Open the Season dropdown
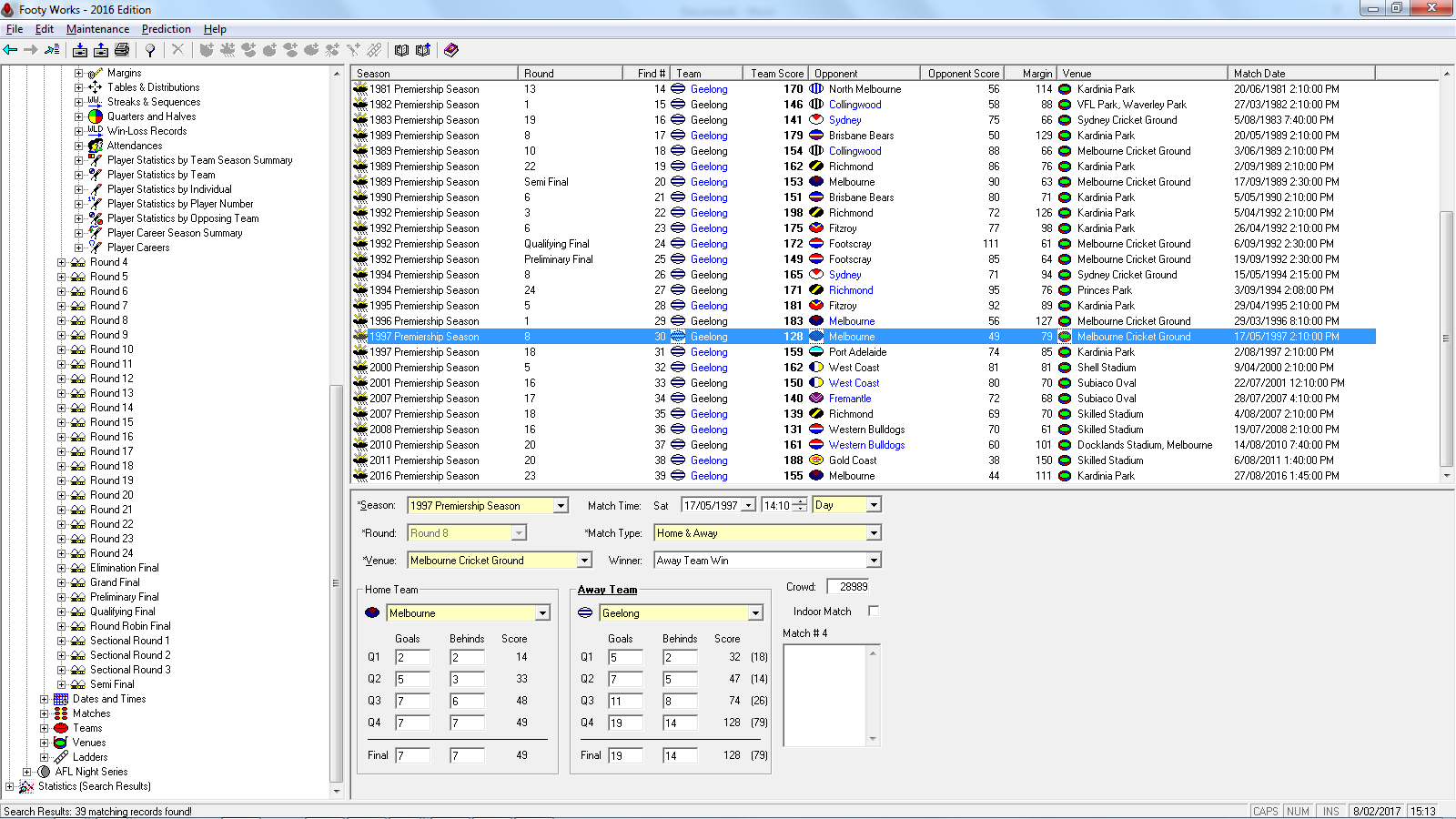1456x819 pixels. pyautogui.click(x=561, y=506)
